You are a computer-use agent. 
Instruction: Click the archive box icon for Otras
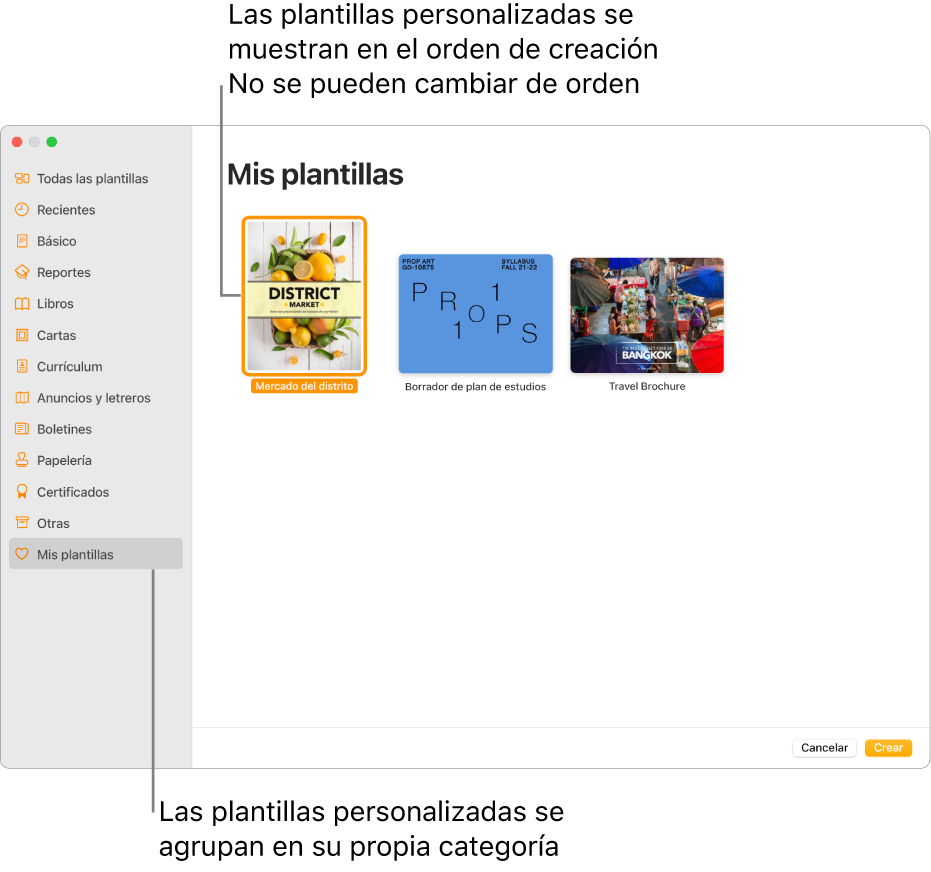click(x=22, y=523)
